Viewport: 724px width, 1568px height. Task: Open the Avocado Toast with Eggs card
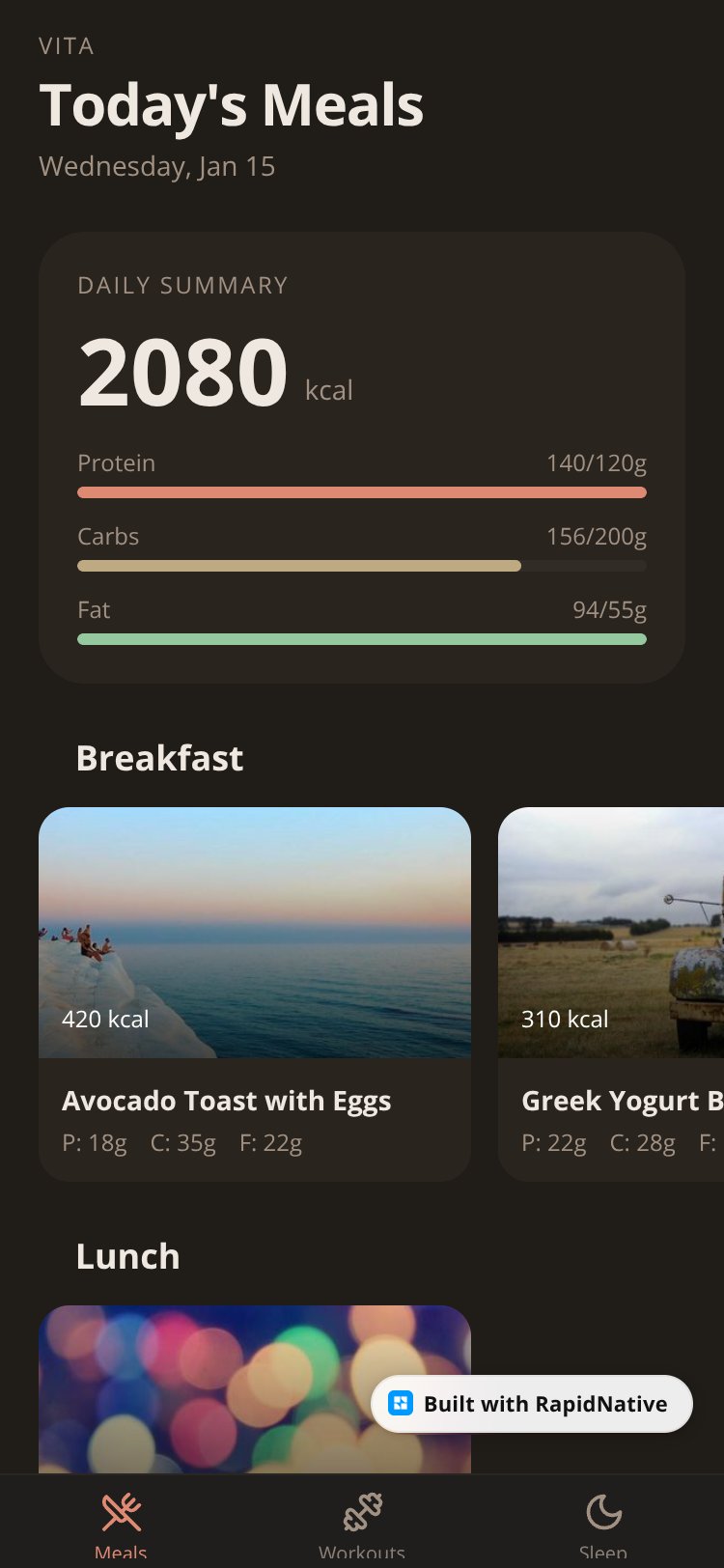[x=255, y=994]
